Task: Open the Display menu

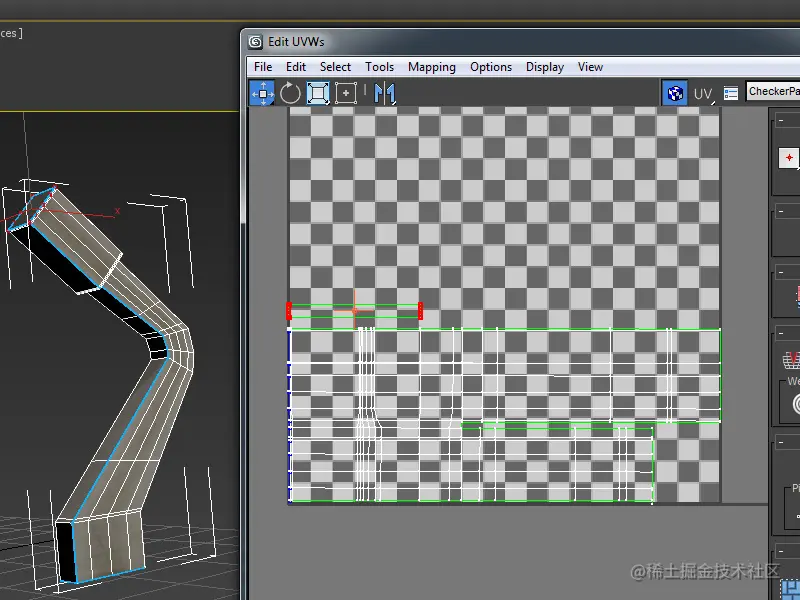Action: [545, 67]
